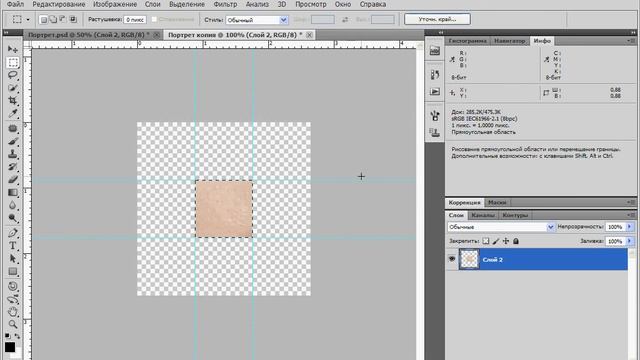640x360 pixels.
Task: Select the Healing Brush tool
Action: (x=13, y=129)
